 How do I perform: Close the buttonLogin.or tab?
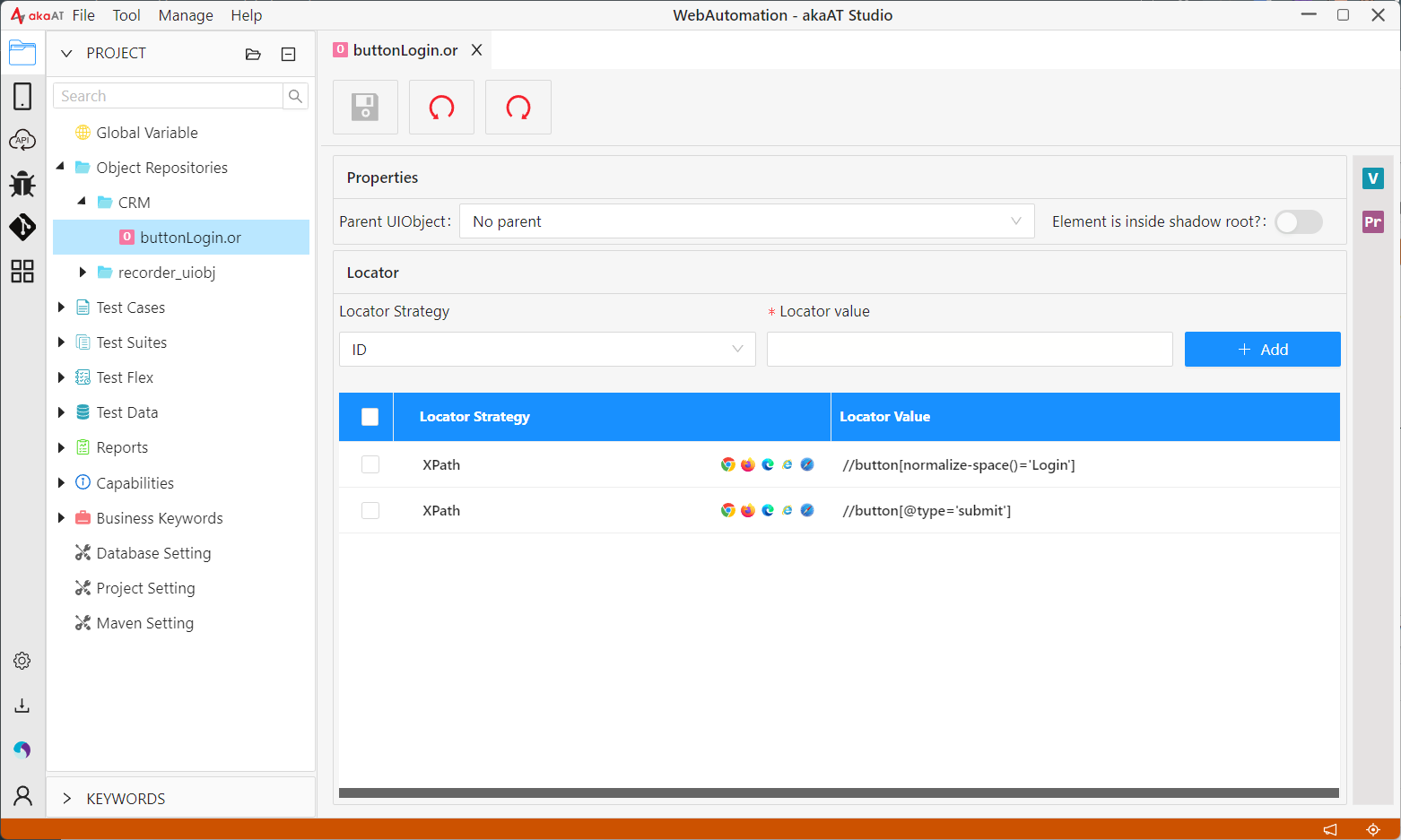(x=477, y=50)
